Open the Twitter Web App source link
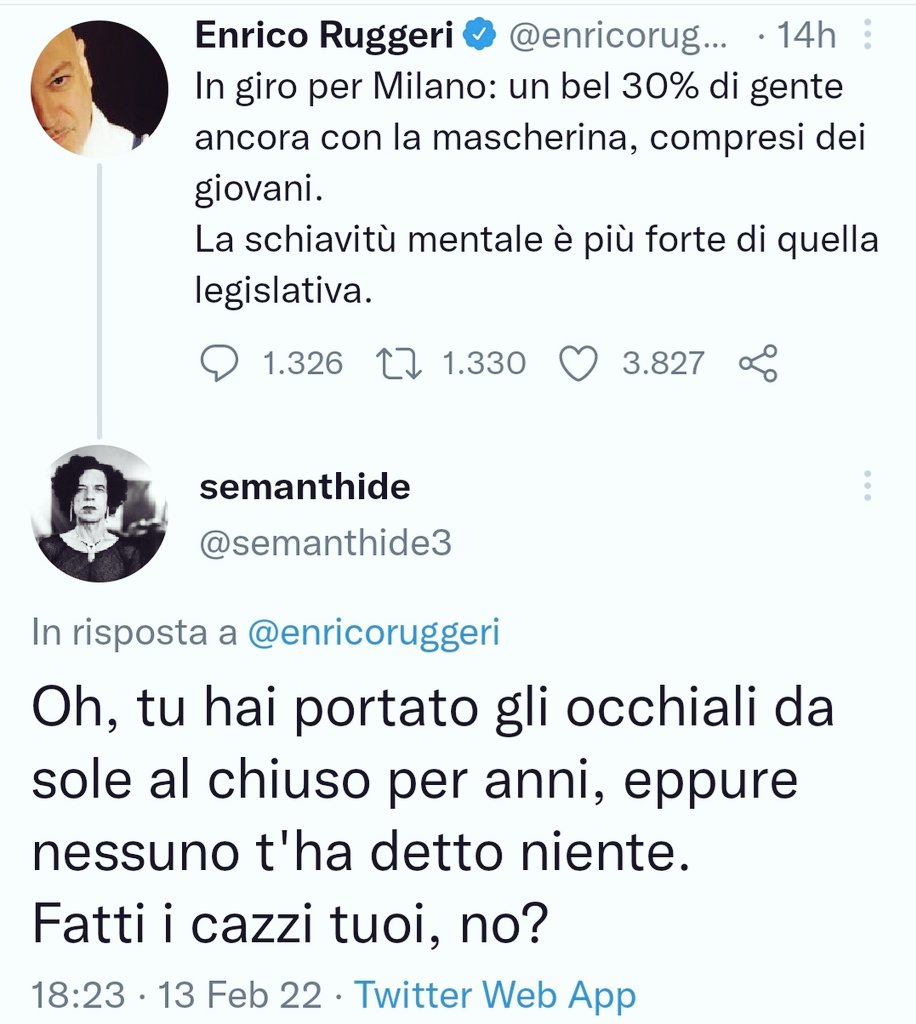The height and width of the screenshot is (1024, 916). point(495,995)
